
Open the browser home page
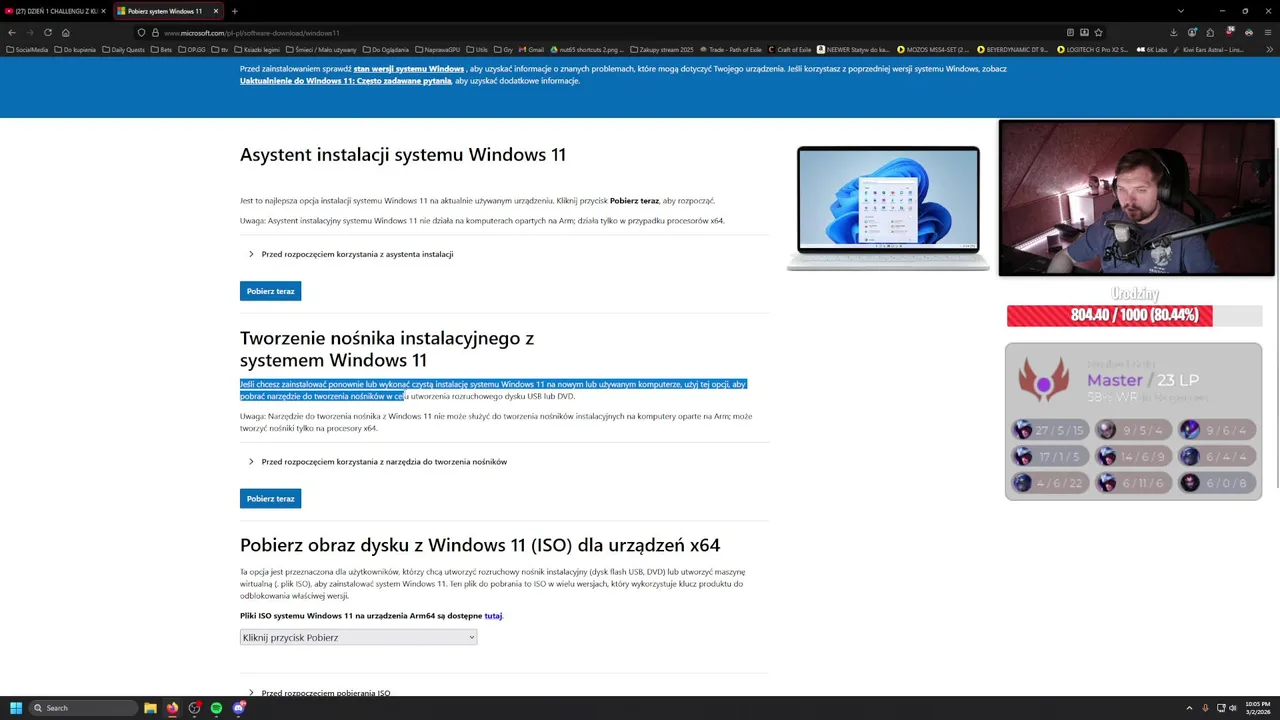[x=66, y=32]
